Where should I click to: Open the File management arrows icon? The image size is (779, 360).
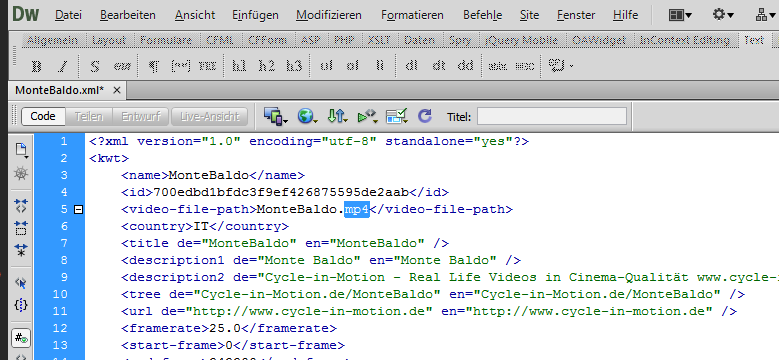337,116
